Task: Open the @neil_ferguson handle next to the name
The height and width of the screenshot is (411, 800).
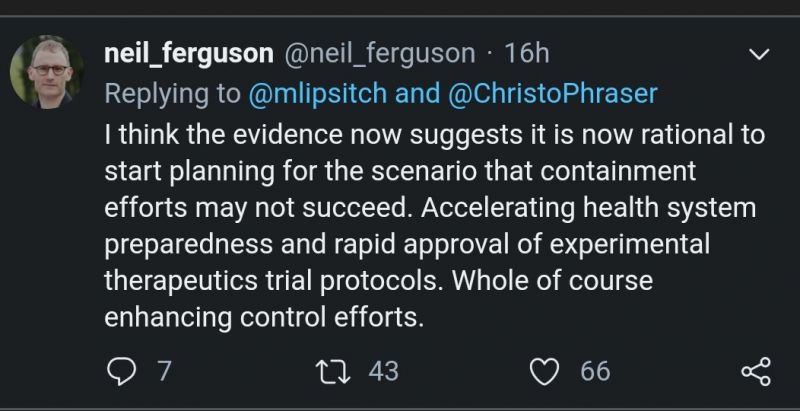Action: tap(381, 53)
